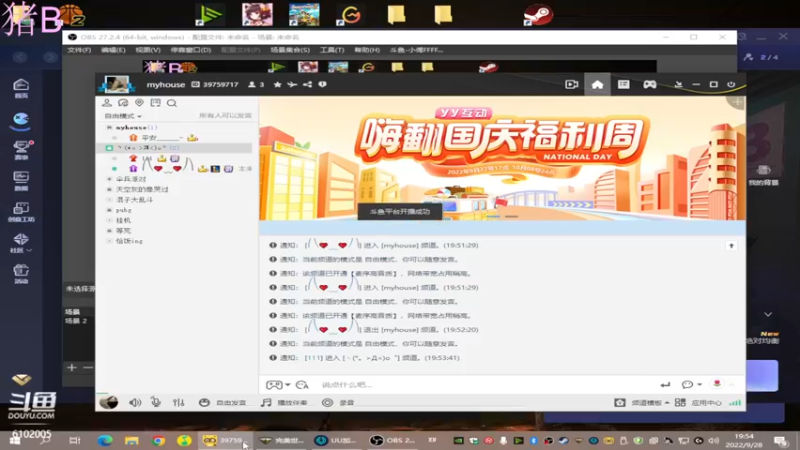Click the enter send arrow in chat input

pyautogui.click(x=665, y=385)
